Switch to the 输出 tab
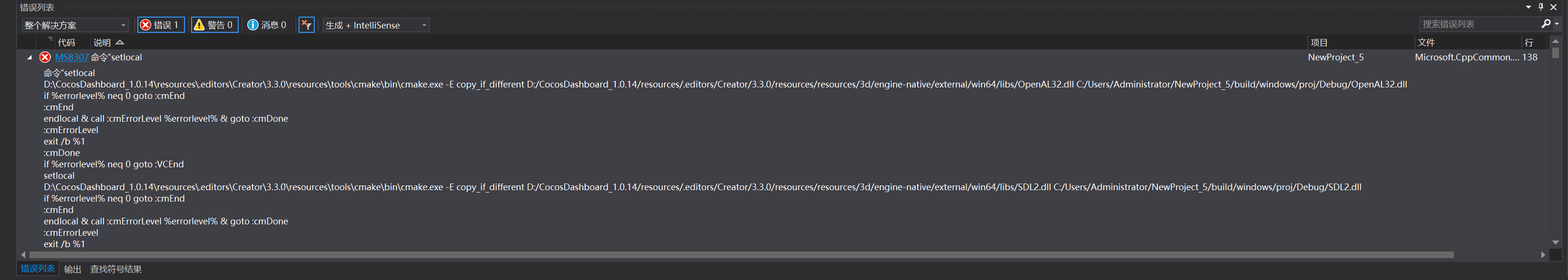1568x280 pixels. (x=72, y=269)
